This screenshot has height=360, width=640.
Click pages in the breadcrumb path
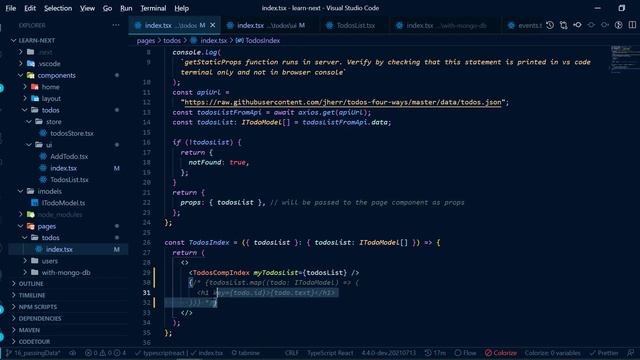(x=146, y=40)
